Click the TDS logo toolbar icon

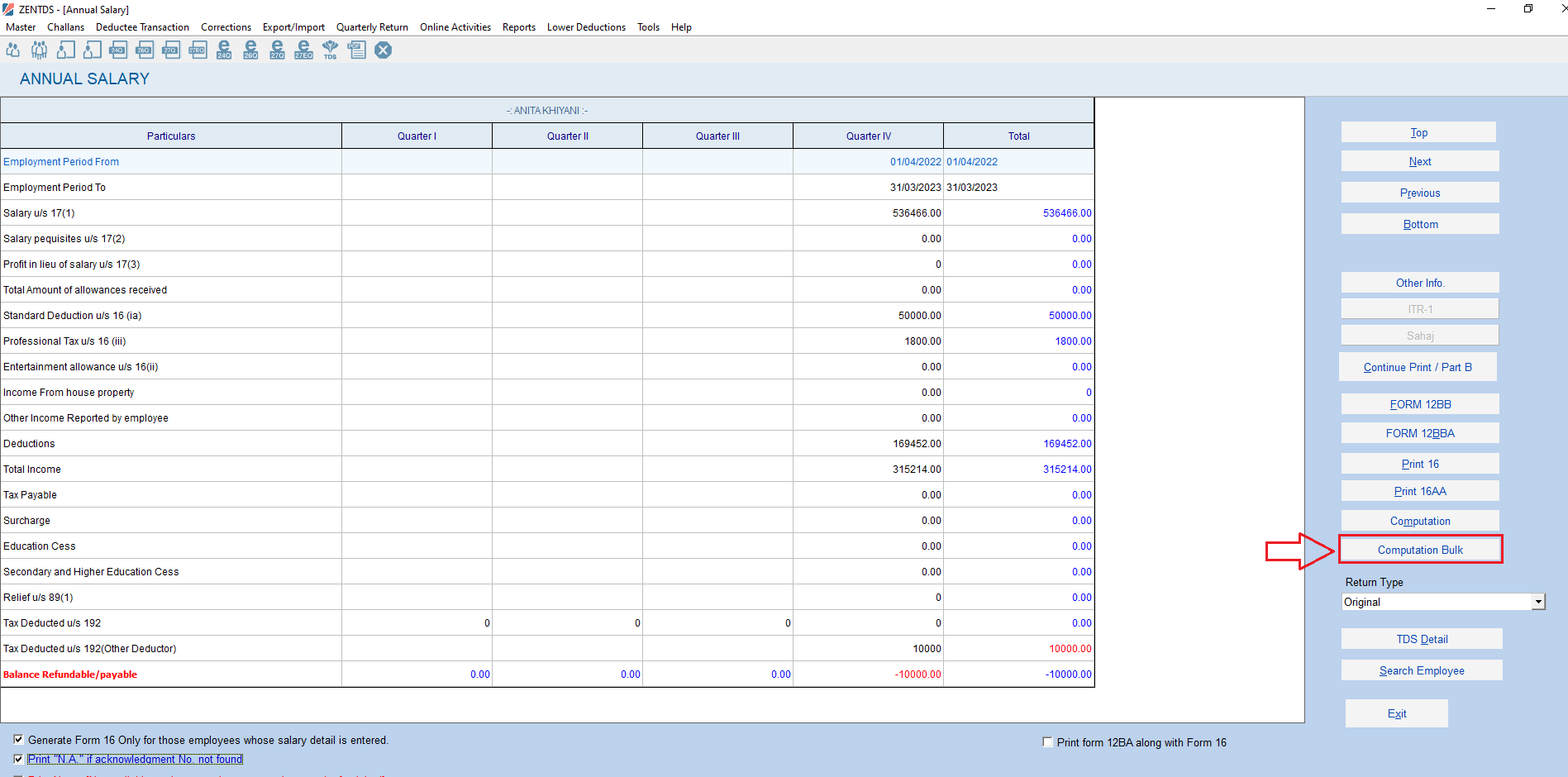coord(330,50)
